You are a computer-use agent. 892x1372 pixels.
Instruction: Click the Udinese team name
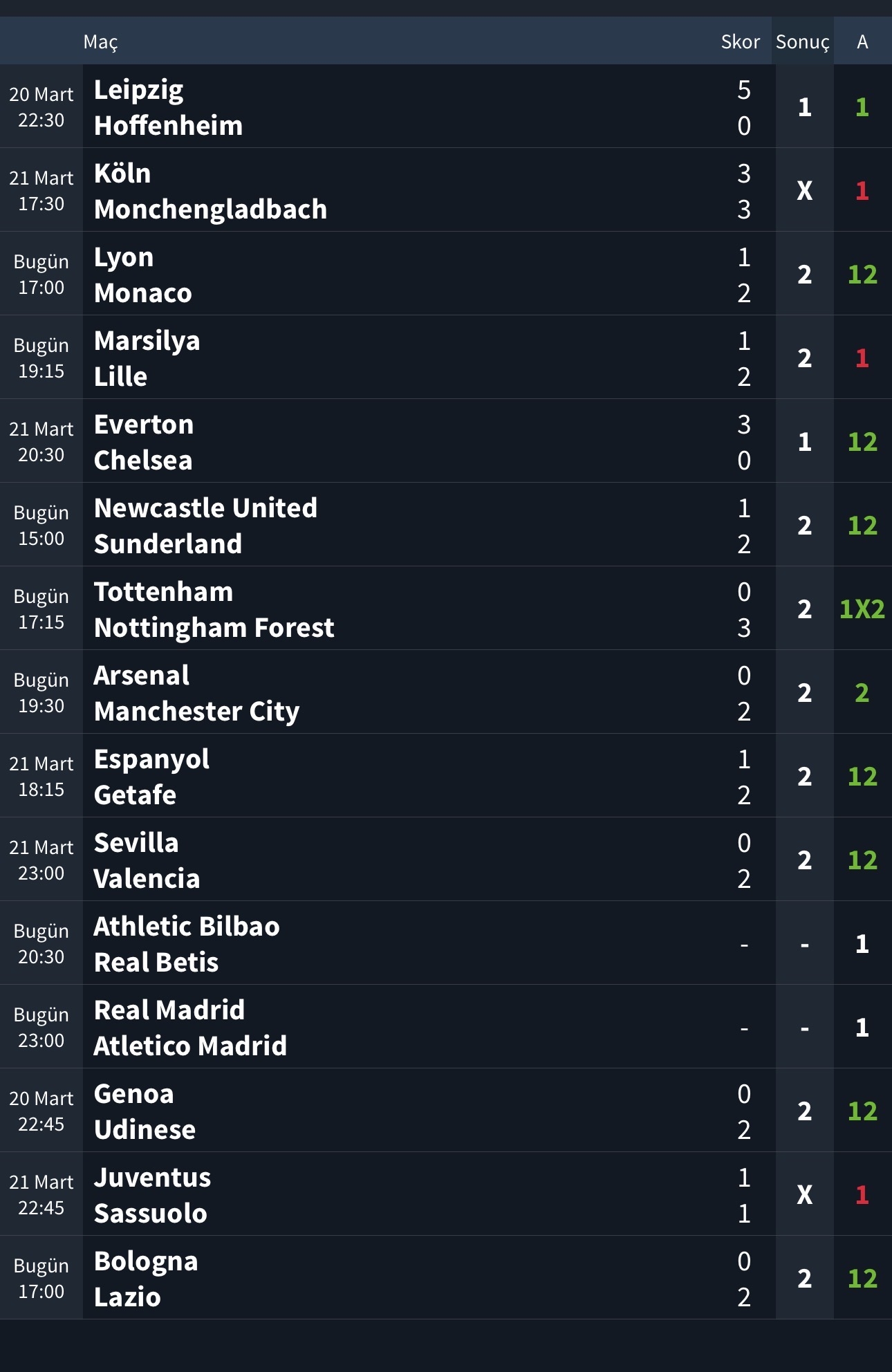click(x=145, y=1130)
